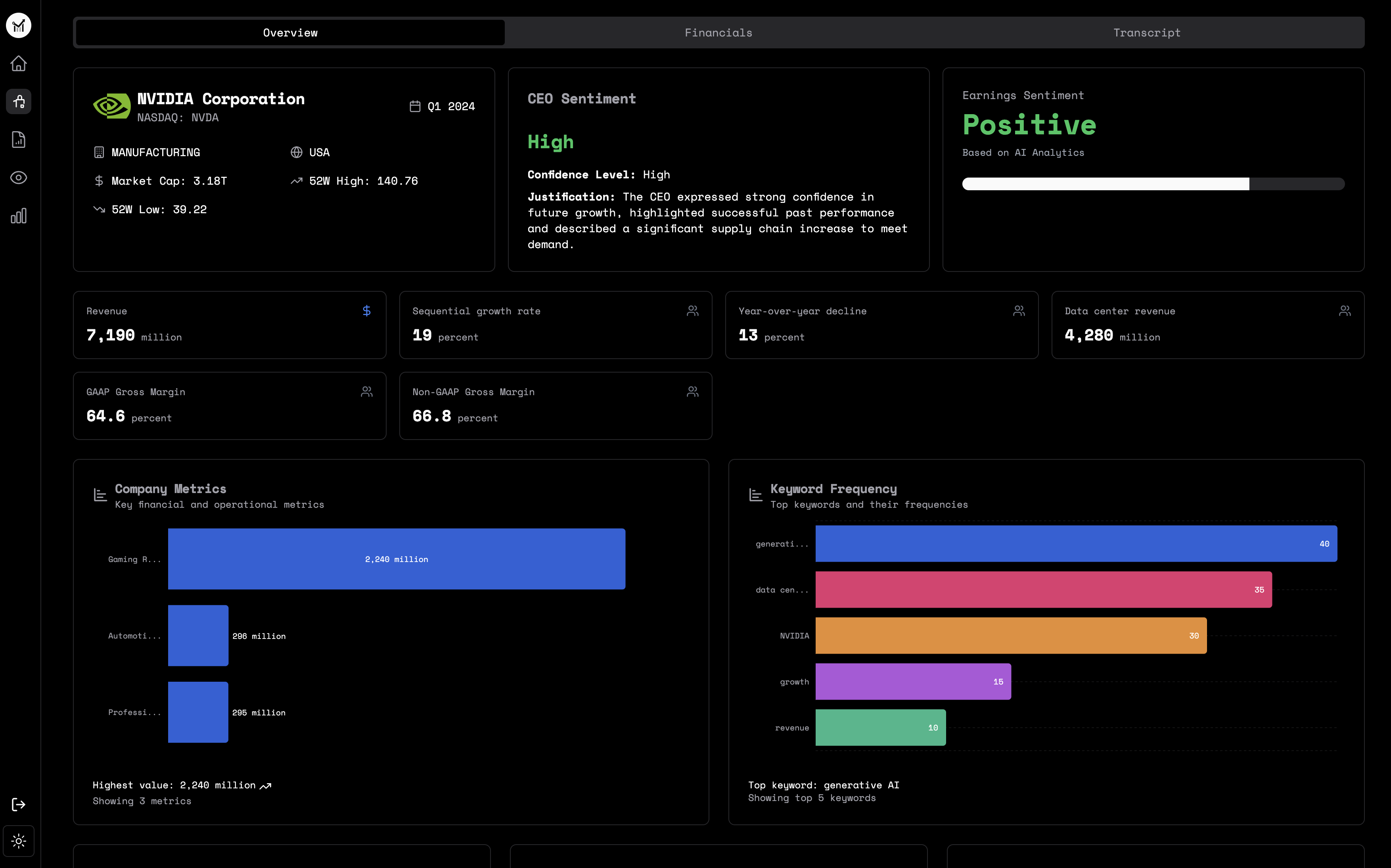
Task: Click the Gaming Revenue 2,240 million bar
Action: tap(396, 558)
